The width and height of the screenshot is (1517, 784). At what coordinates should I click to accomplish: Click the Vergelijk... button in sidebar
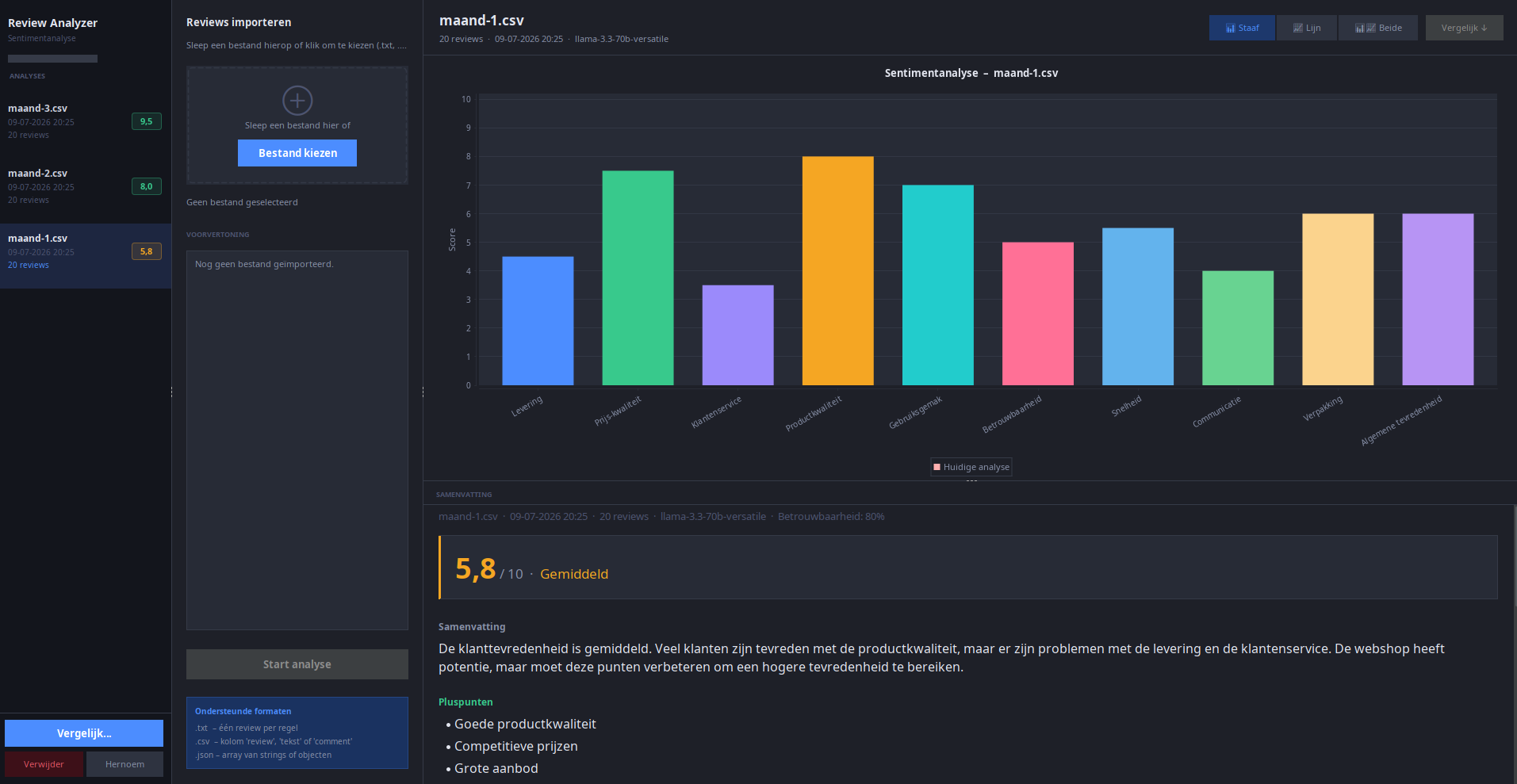(x=84, y=733)
